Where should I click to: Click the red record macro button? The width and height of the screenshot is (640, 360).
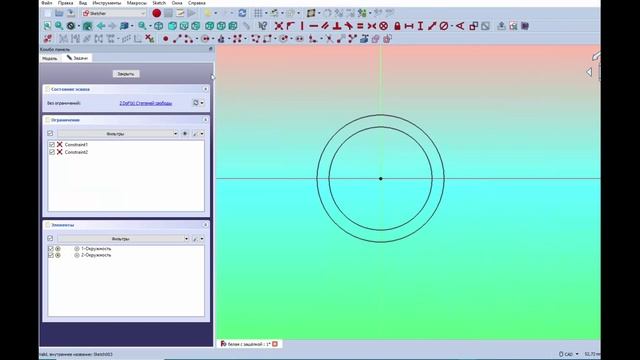(156, 13)
